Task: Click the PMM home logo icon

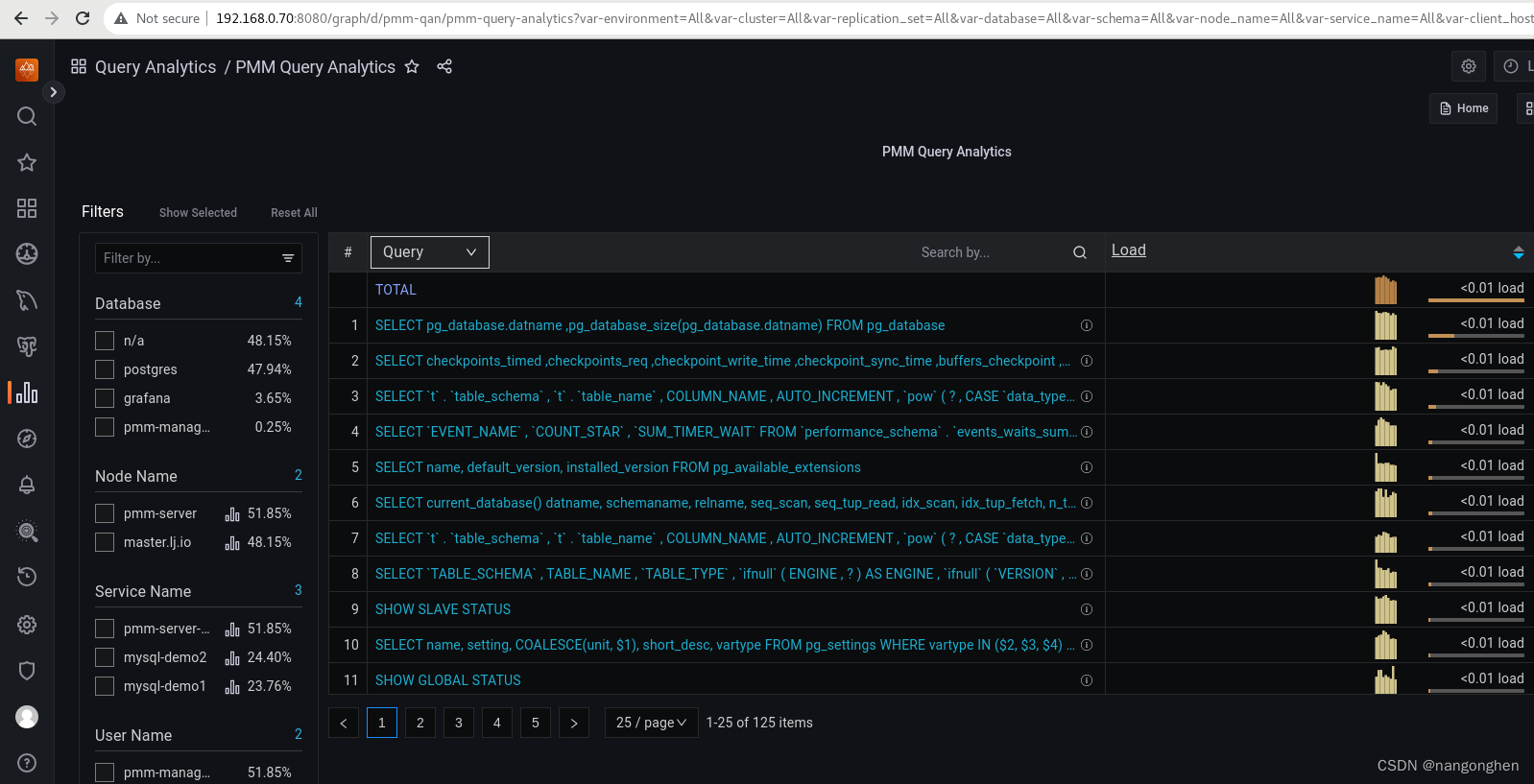Action: click(x=27, y=69)
